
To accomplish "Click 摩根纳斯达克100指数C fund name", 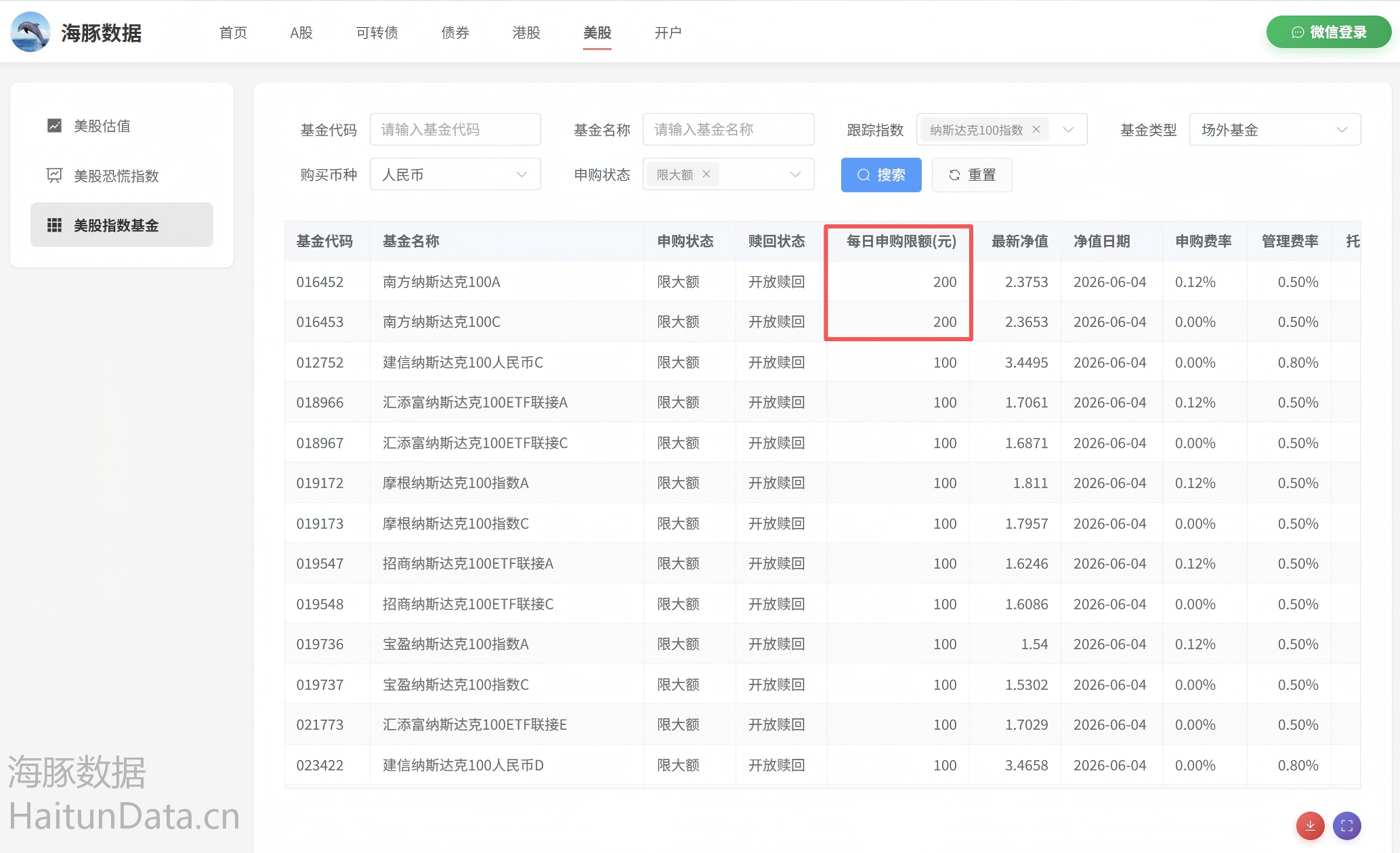I will pyautogui.click(x=456, y=523).
